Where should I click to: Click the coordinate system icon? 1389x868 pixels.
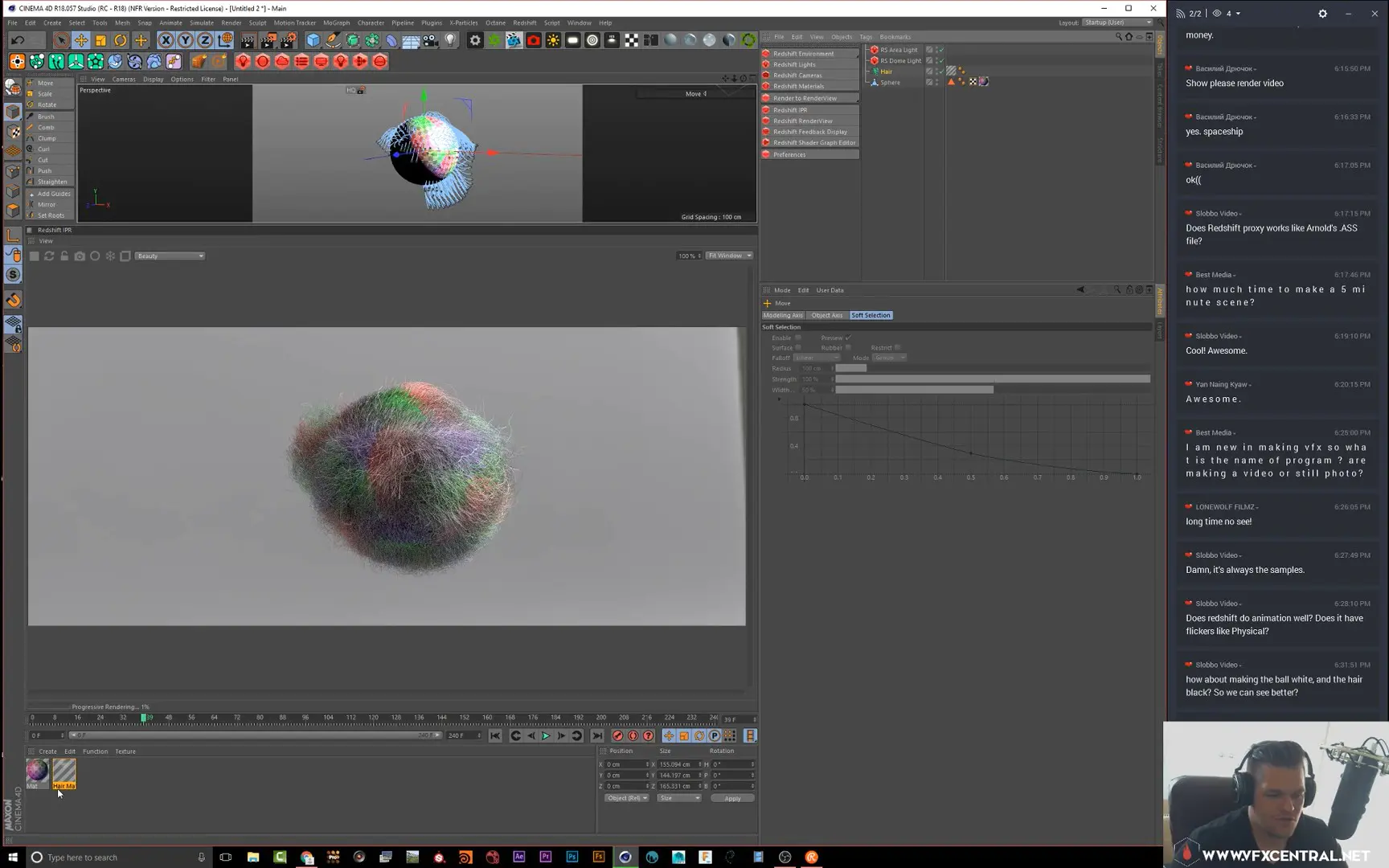pos(225,40)
